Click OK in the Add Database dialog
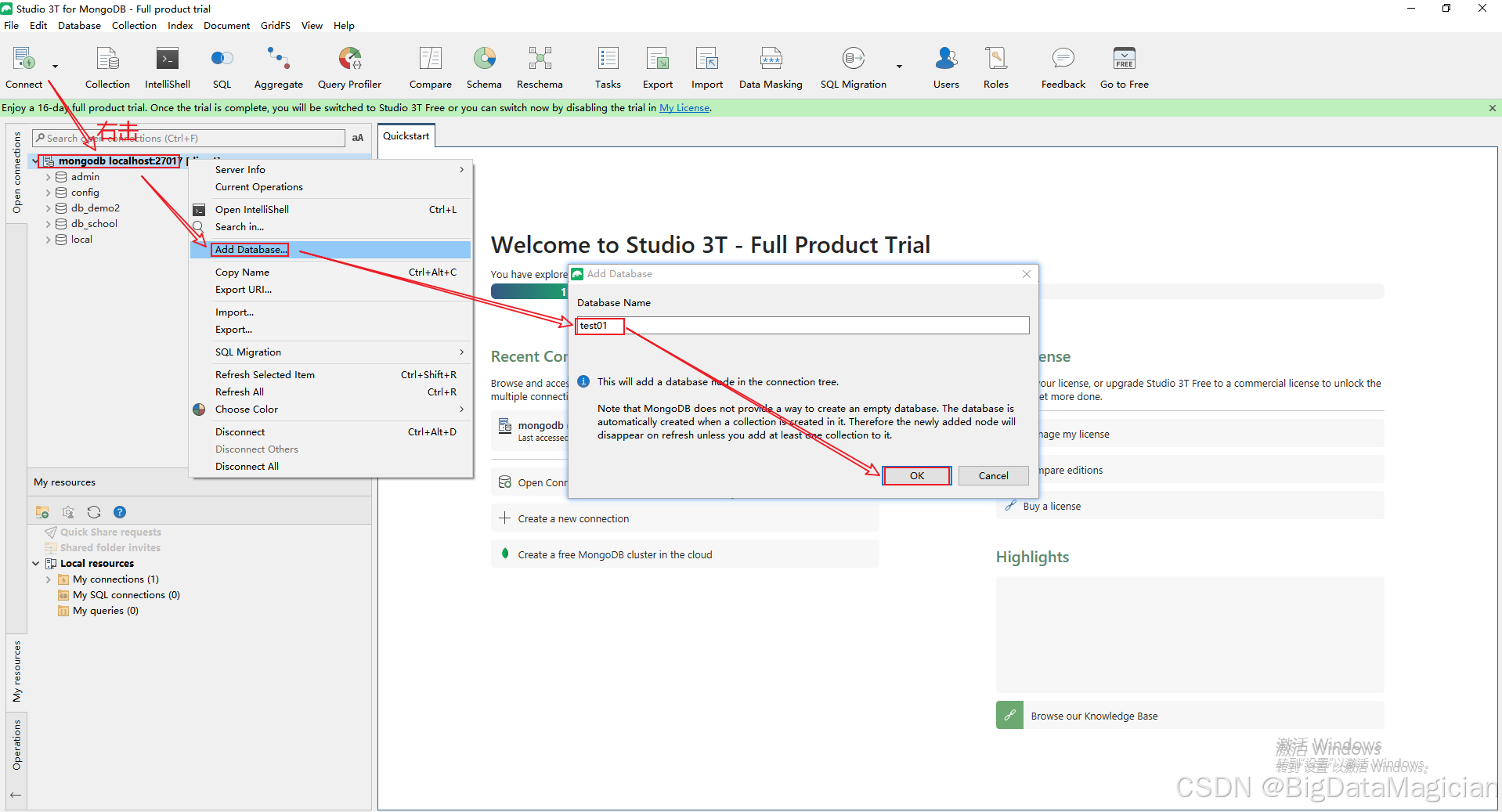This screenshot has height=812, width=1502. tap(917, 476)
